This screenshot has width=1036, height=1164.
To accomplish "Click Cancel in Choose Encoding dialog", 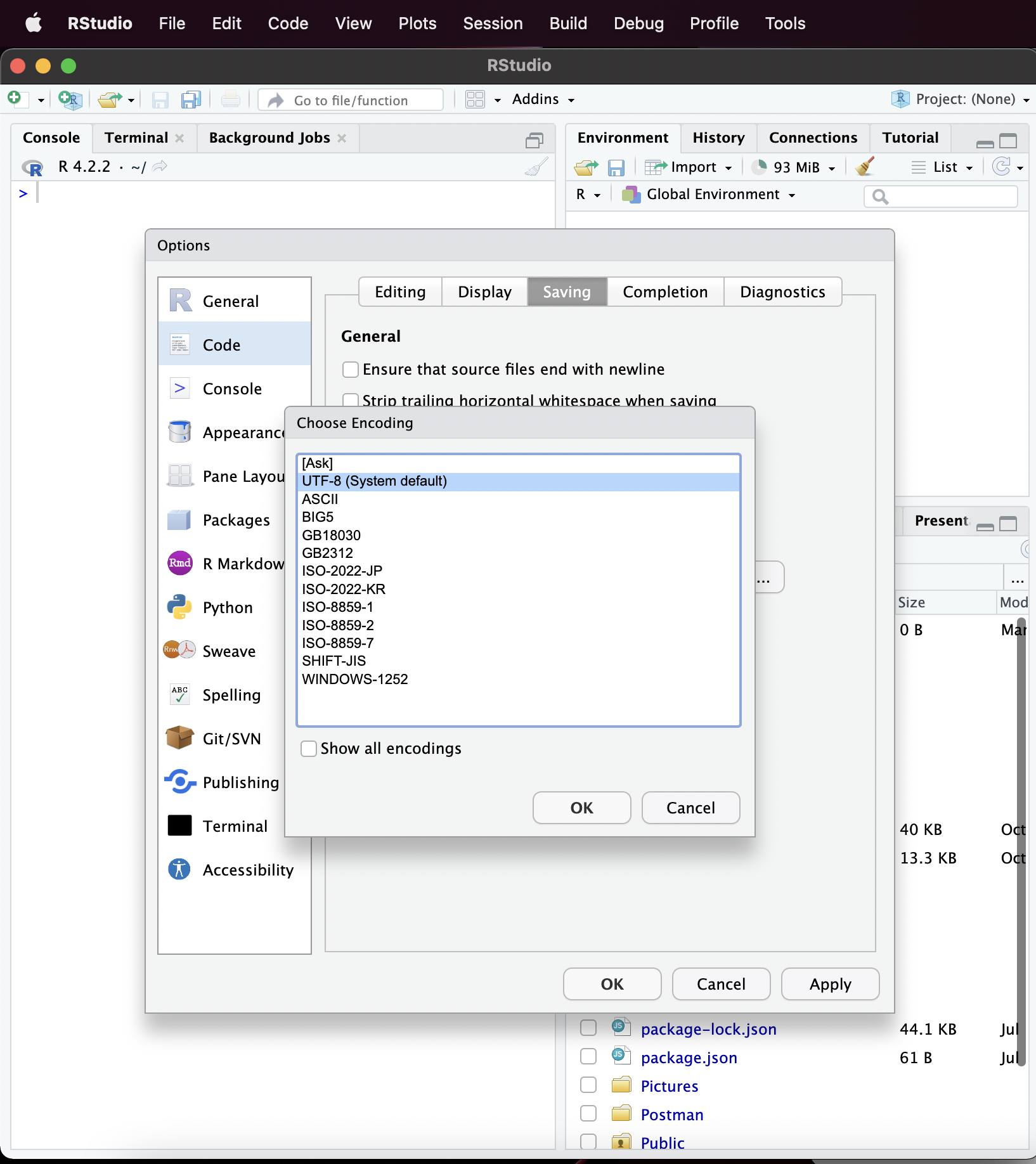I will 690,808.
